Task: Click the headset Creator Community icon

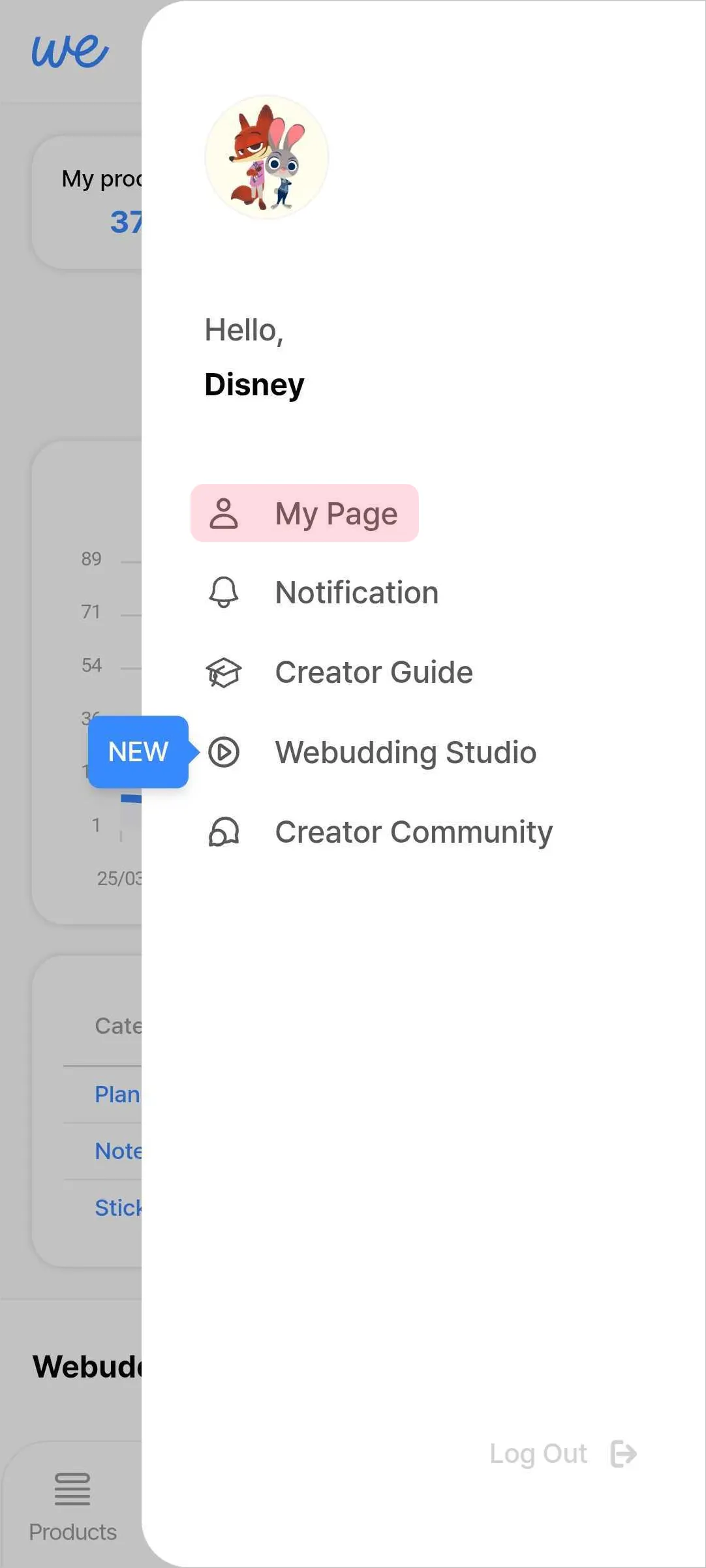Action: coord(223,832)
